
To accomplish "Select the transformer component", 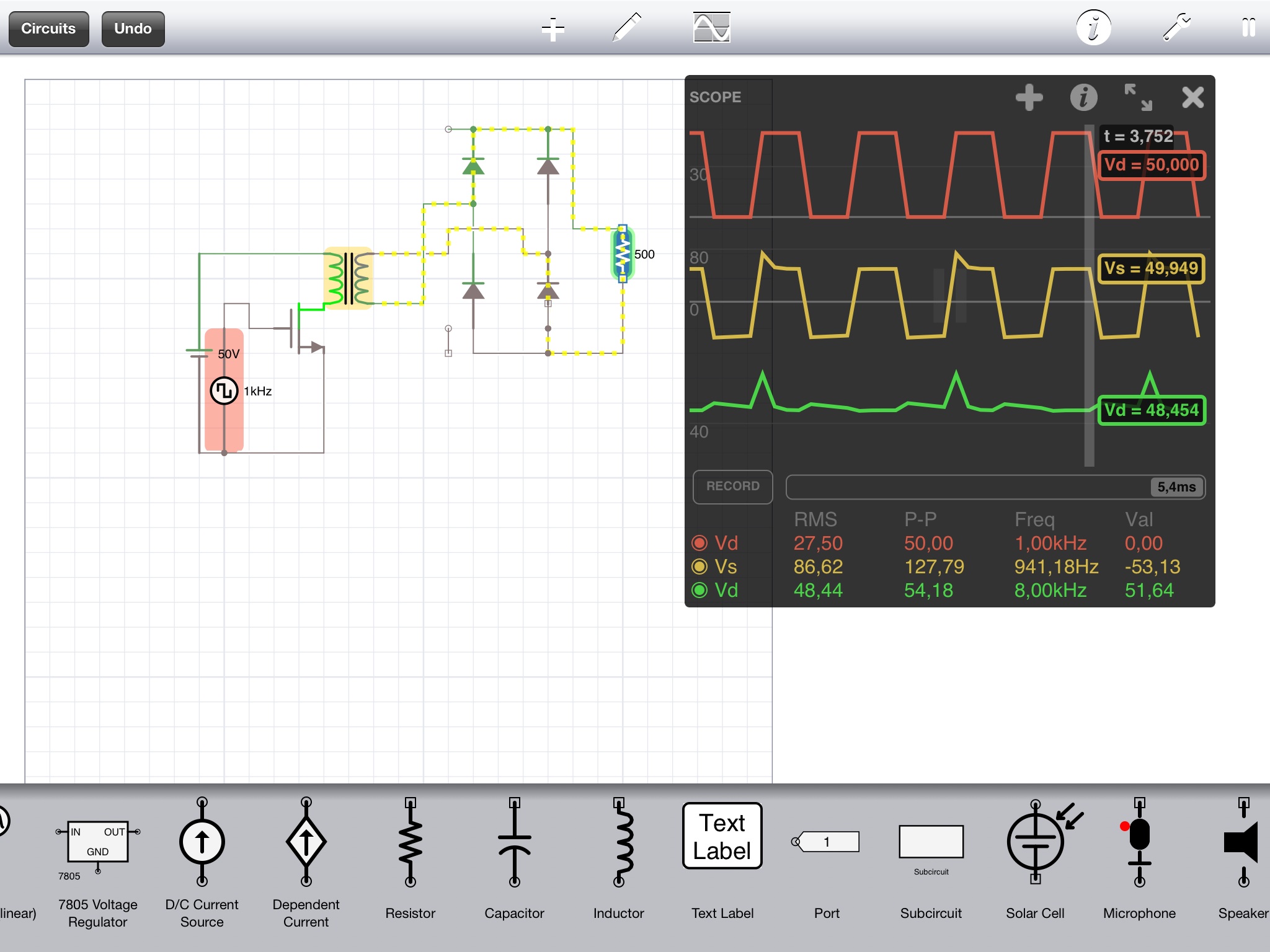I will (349, 278).
